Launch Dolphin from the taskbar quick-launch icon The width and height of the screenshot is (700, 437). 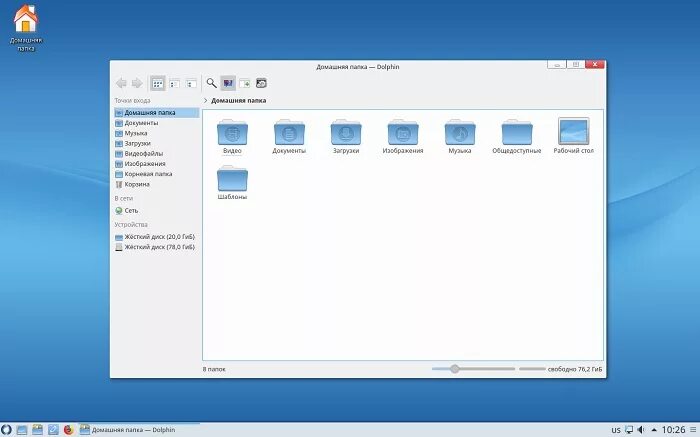(x=38, y=429)
